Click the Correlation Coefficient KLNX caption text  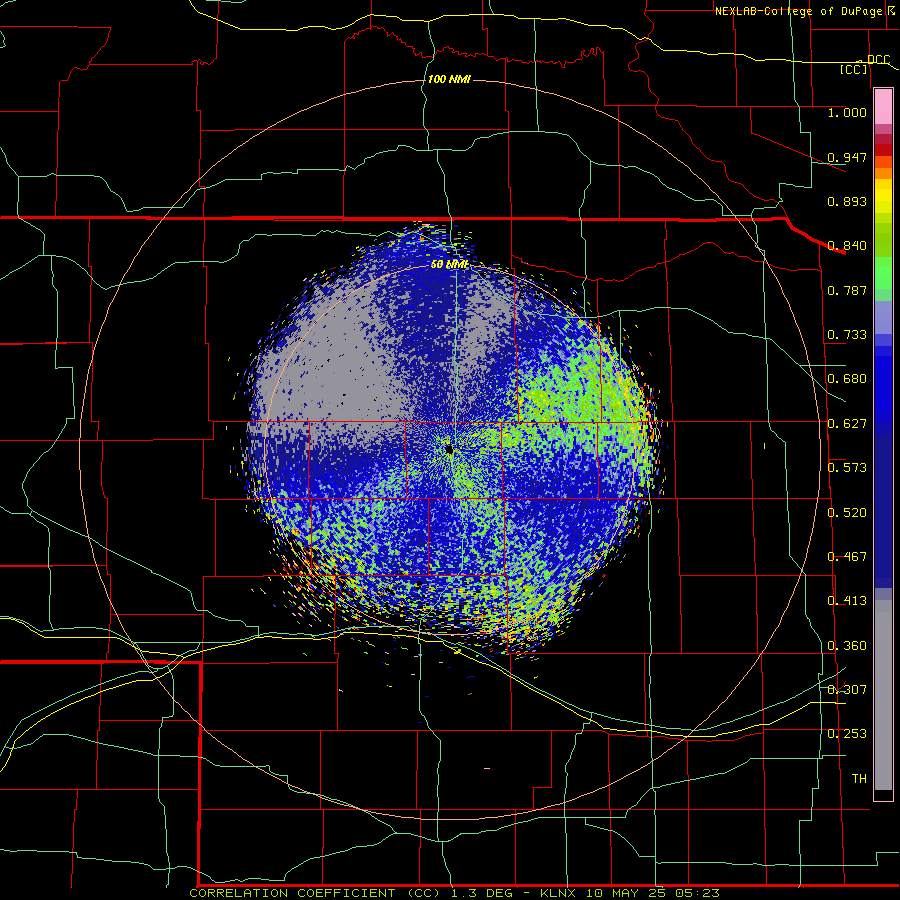click(454, 893)
